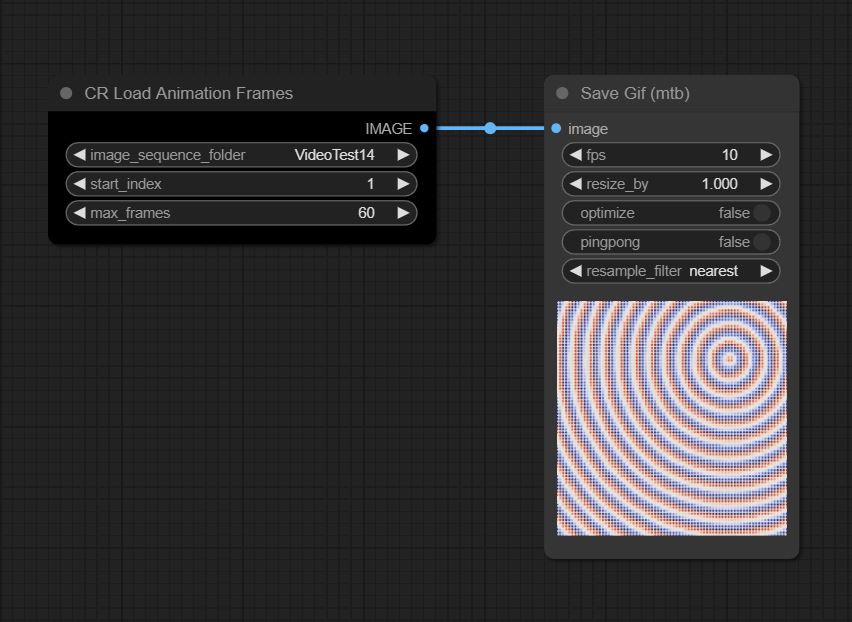
Task: Increase max_frames with right arrow
Action: coord(403,213)
